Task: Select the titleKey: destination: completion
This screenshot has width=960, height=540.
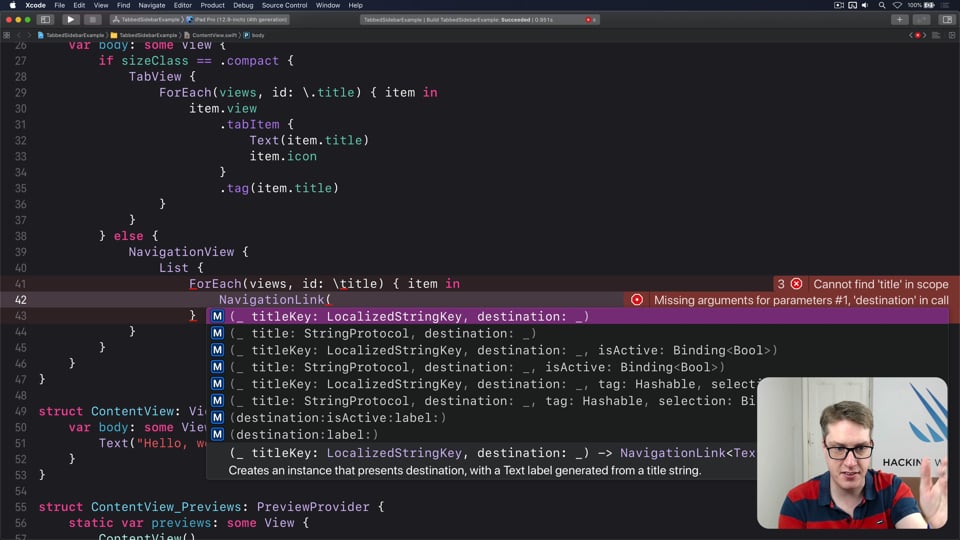Action: point(577,317)
